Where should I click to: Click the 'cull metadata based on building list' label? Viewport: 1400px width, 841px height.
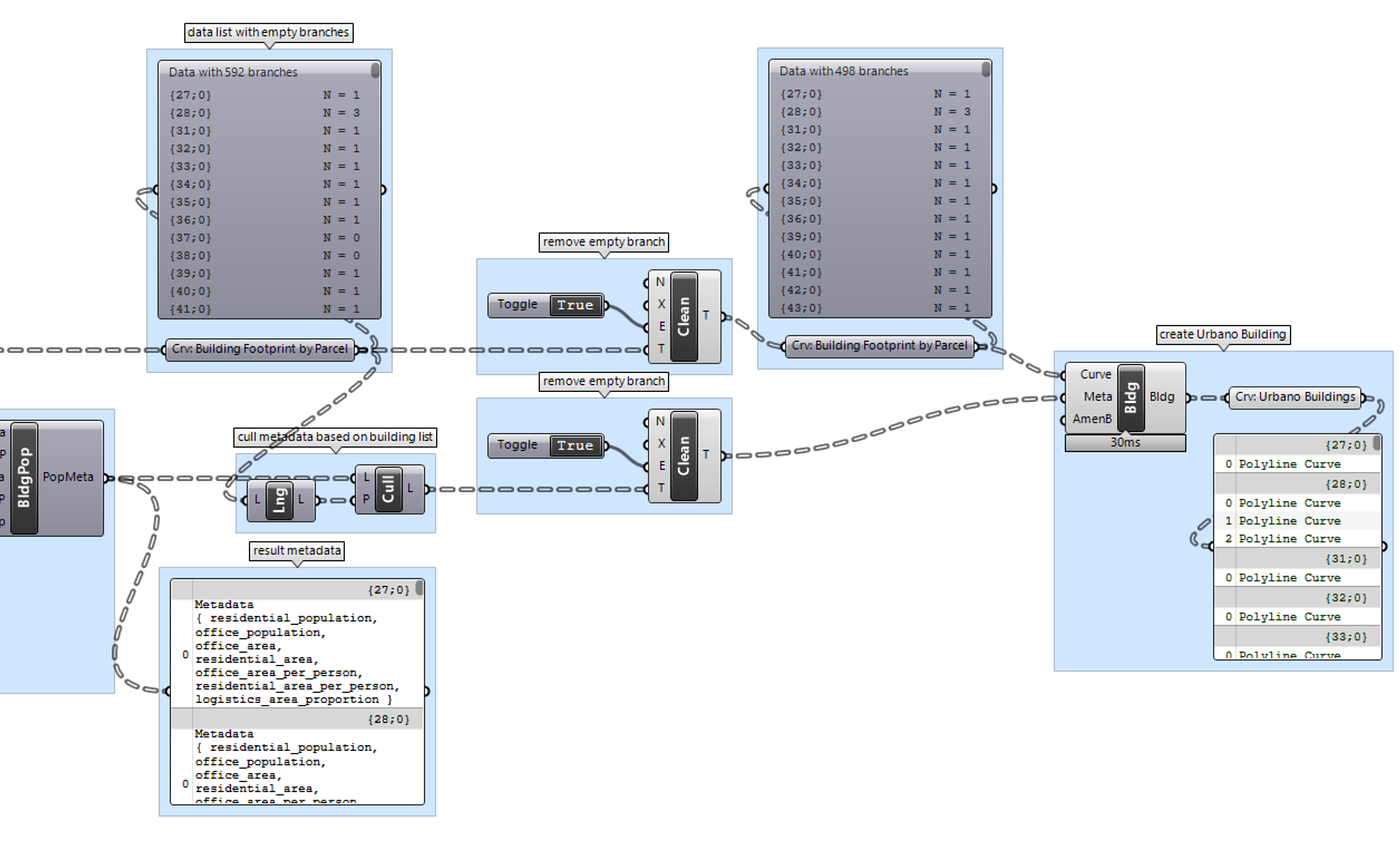(334, 437)
